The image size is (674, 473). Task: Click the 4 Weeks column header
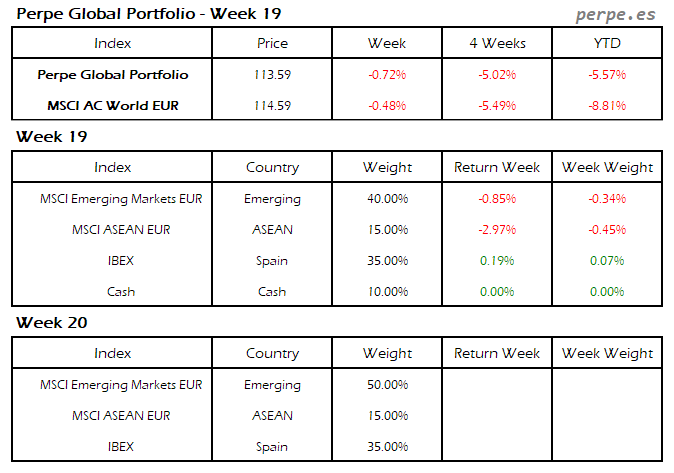coord(497,43)
